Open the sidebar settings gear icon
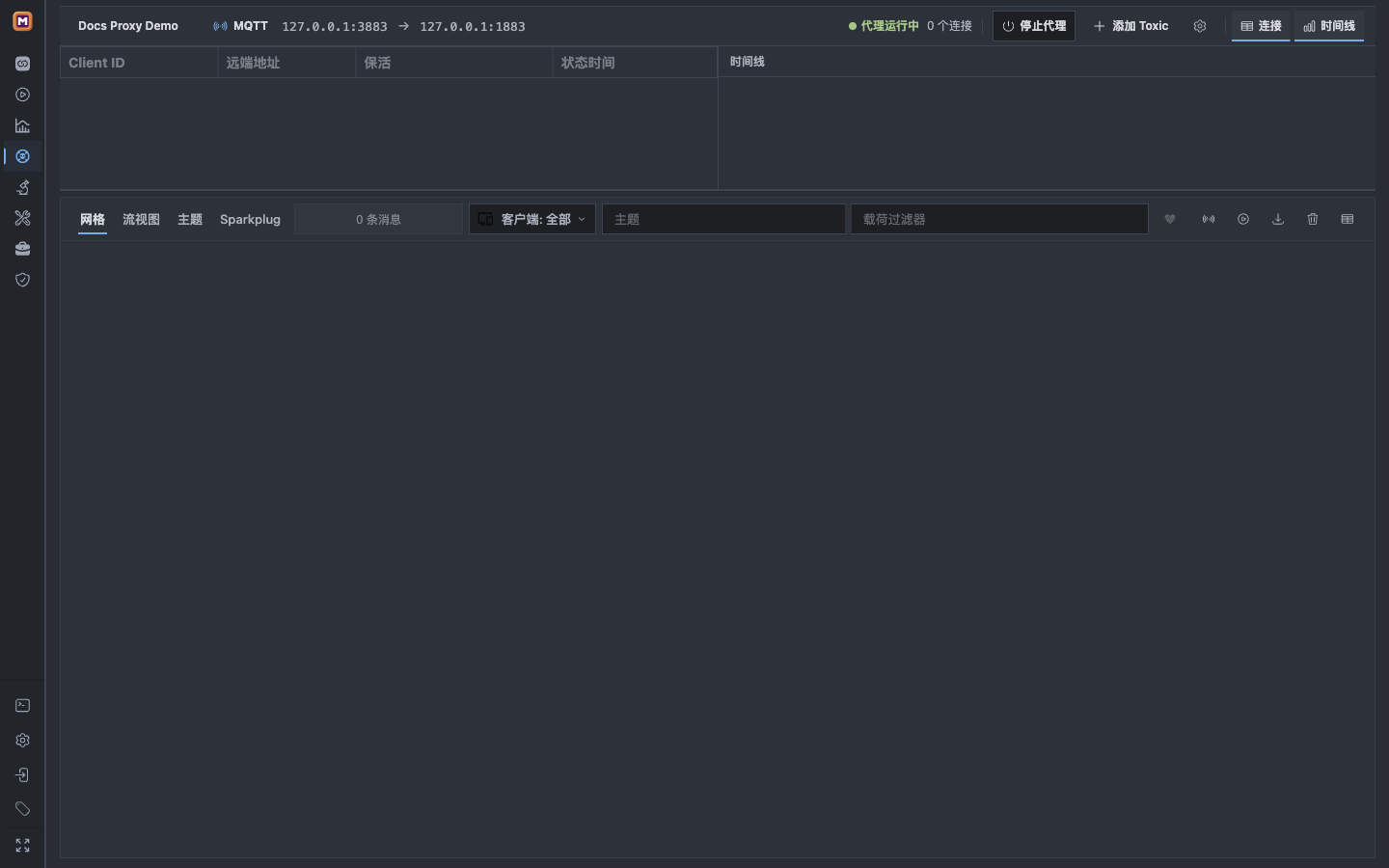This screenshot has height=868, width=1389. tap(22, 741)
